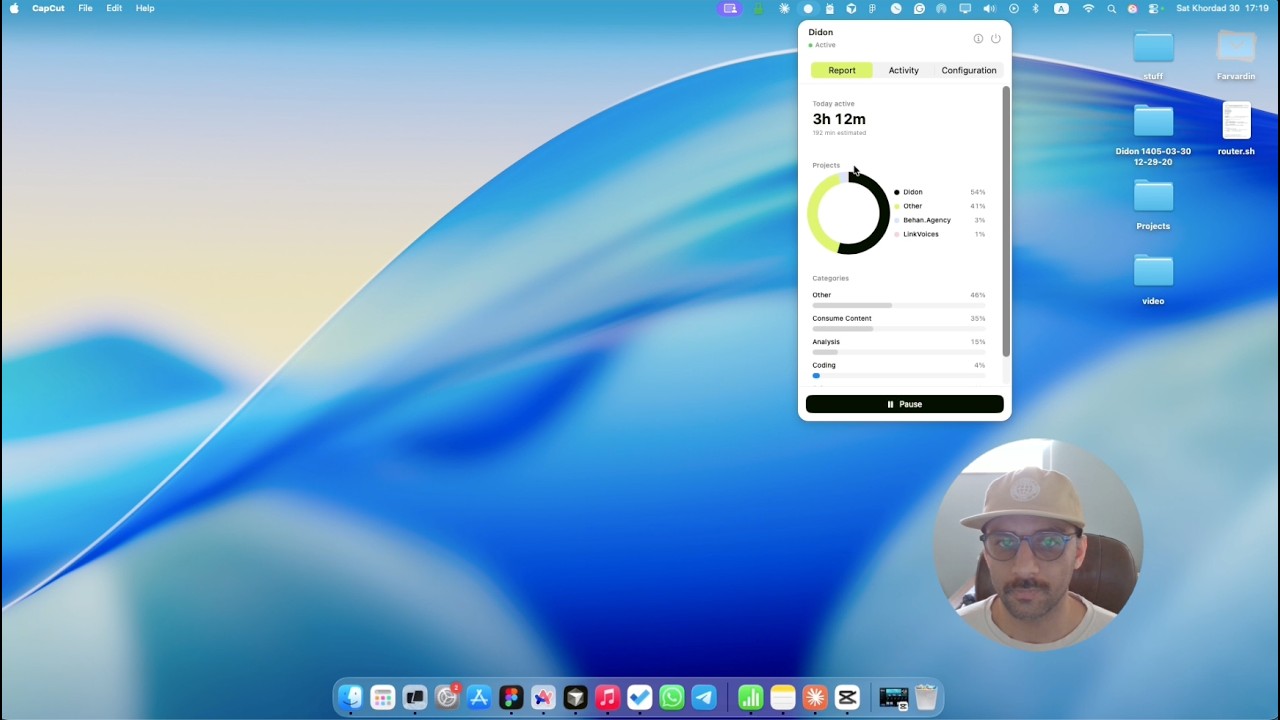The height and width of the screenshot is (720, 1280).
Task: Launch Figma from the Dock
Action: click(x=511, y=697)
